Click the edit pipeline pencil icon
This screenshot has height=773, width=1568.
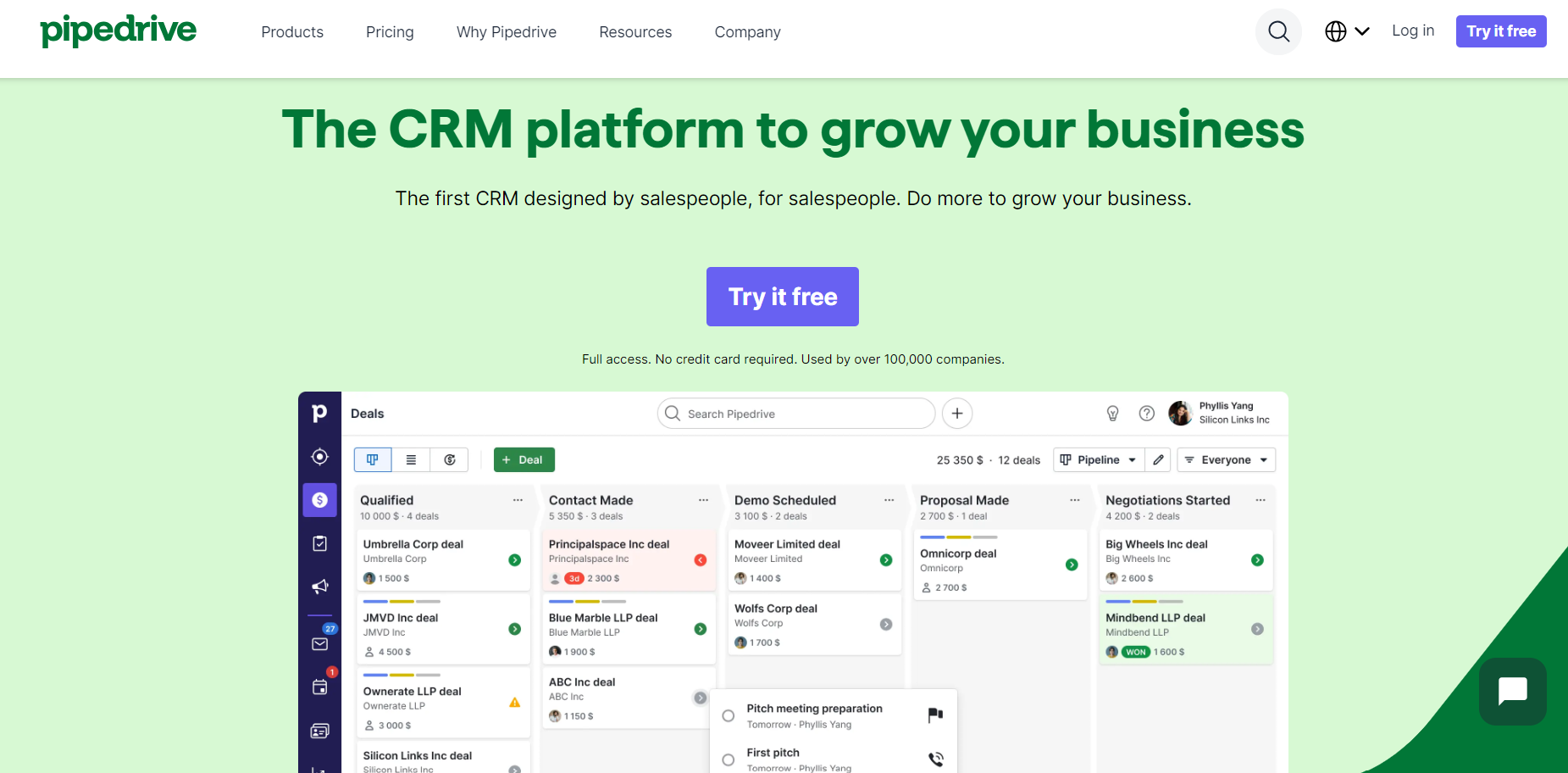[1158, 459]
